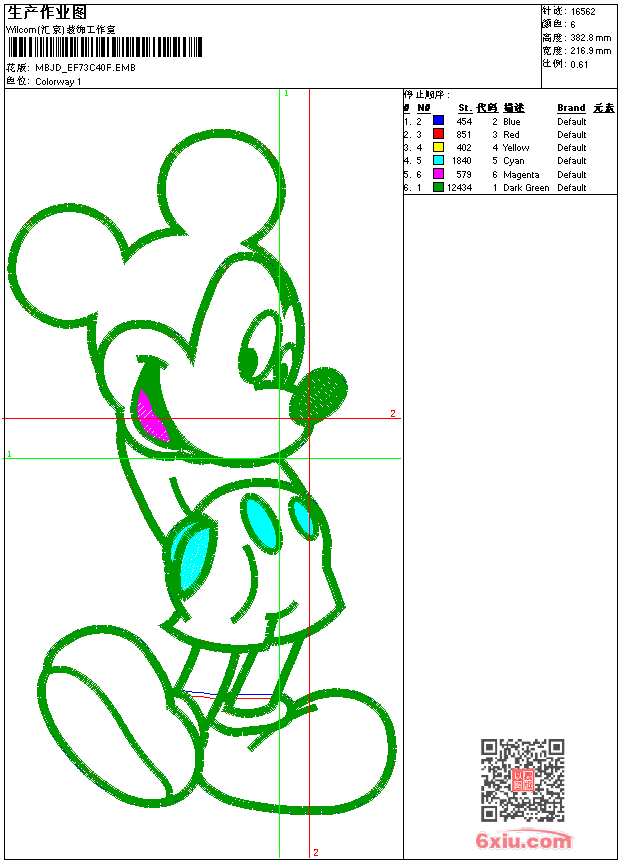Click the stitch count 454 in the Blue row
Image resolution: width=620 pixels, height=860 pixels.
click(x=464, y=122)
